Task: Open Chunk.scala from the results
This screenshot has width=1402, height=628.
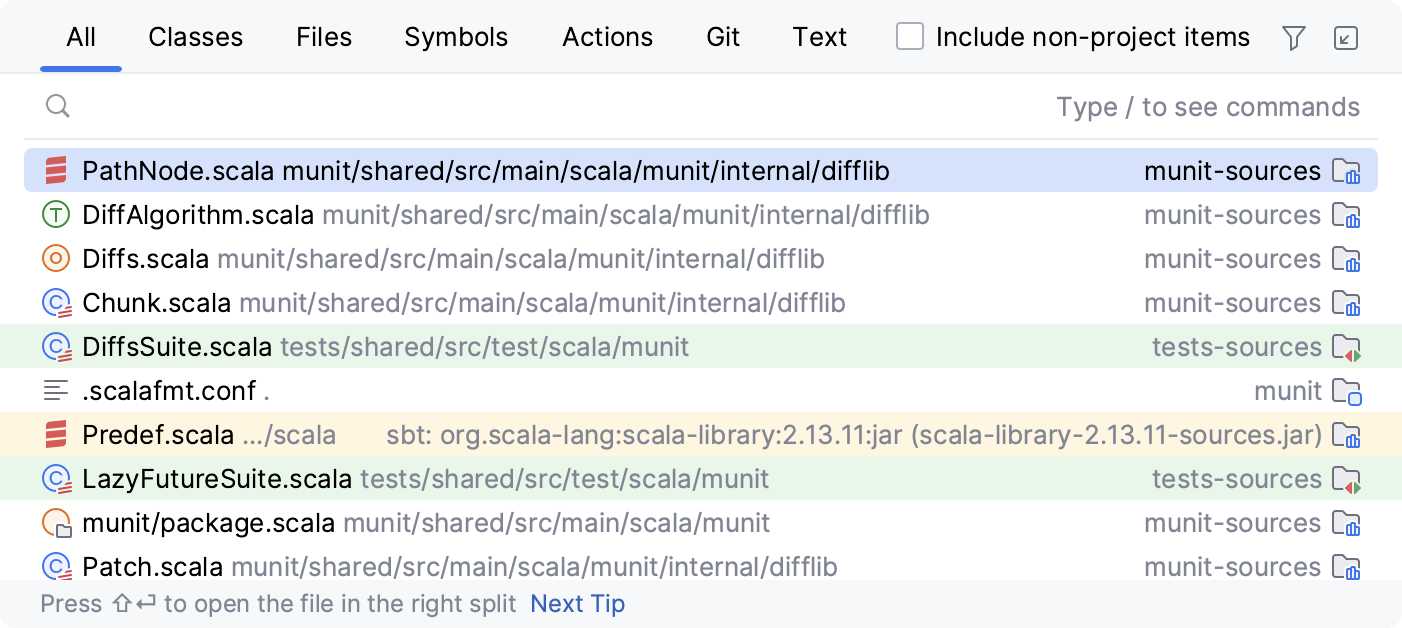Action: (x=157, y=303)
